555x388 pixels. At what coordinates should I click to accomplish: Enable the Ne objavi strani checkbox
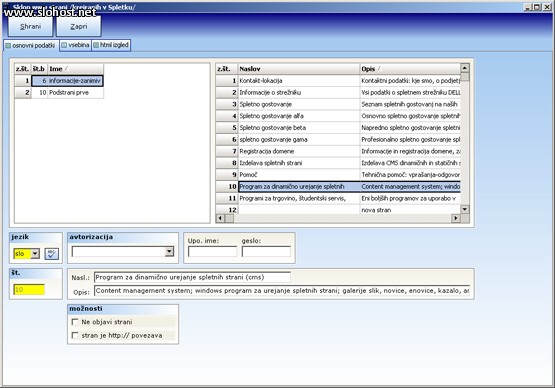[x=75, y=322]
